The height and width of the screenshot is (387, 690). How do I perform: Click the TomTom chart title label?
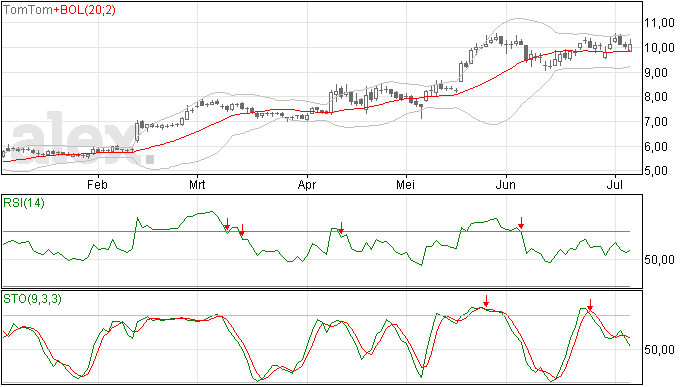[x=28, y=10]
